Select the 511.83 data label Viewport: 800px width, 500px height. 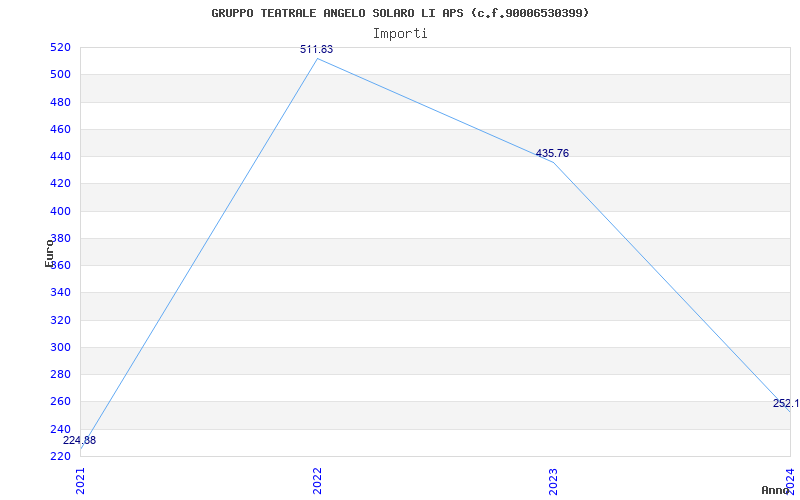coord(316,49)
